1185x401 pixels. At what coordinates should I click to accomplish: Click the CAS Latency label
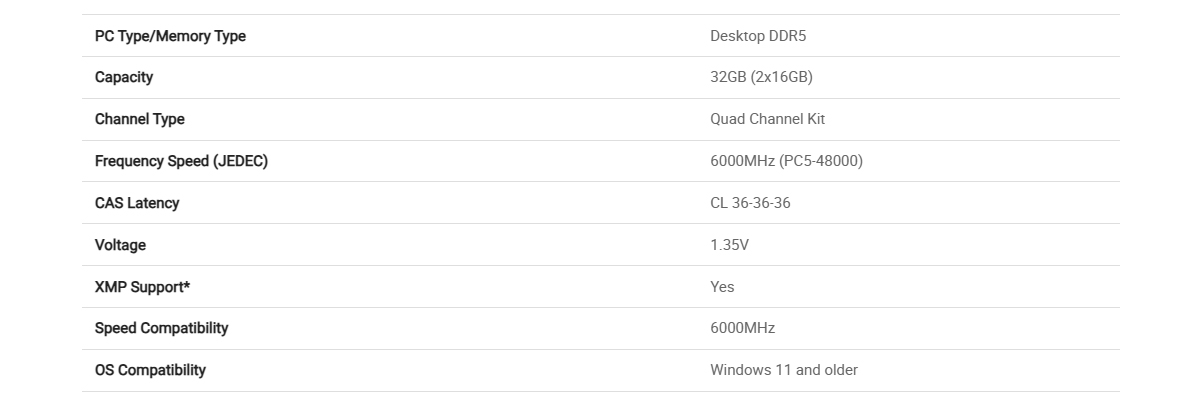137,203
